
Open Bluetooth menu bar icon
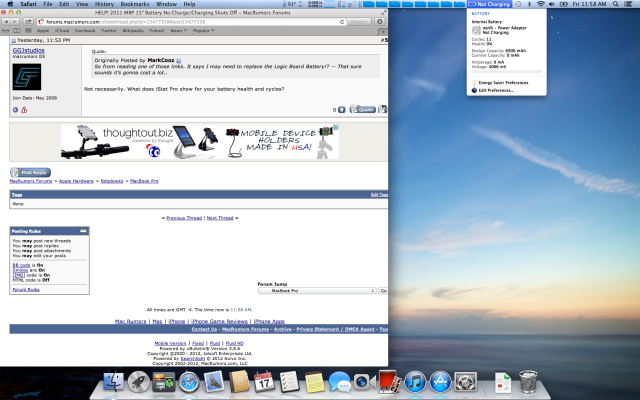(529, 4)
